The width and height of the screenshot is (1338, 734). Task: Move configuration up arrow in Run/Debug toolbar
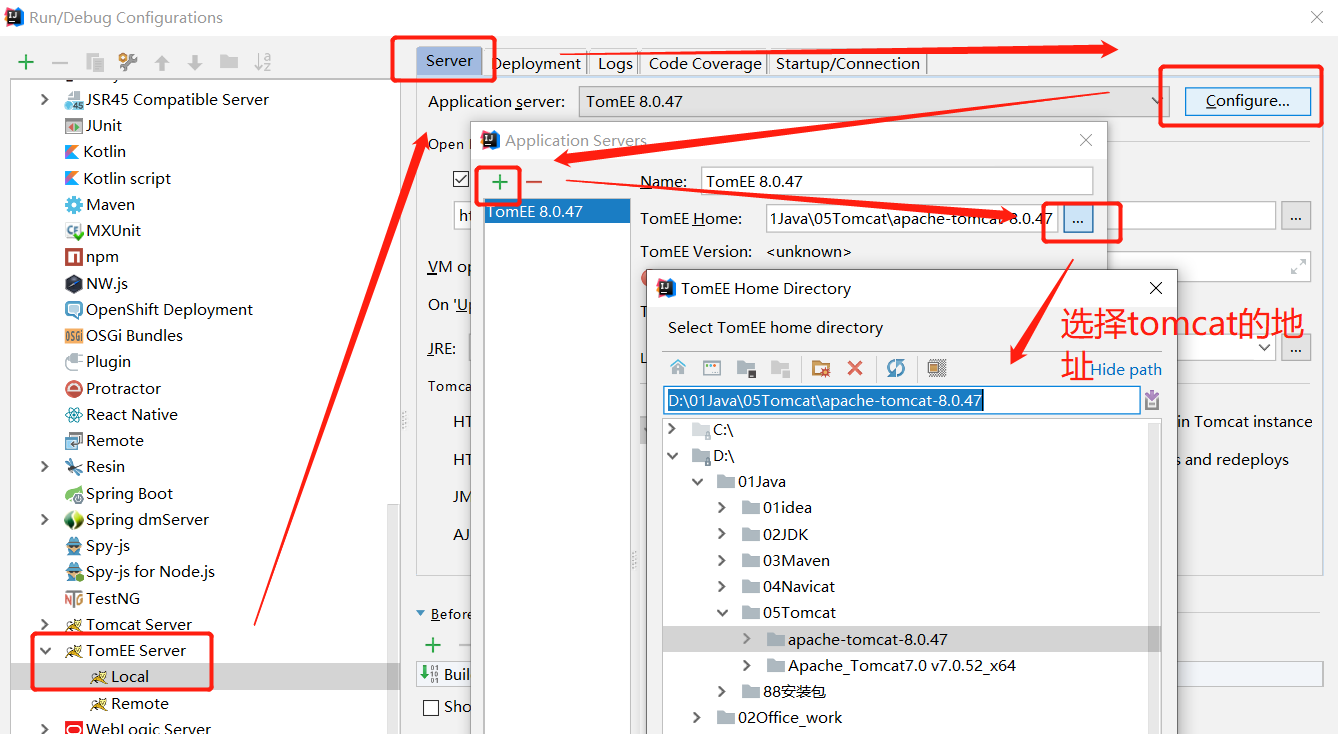162,62
